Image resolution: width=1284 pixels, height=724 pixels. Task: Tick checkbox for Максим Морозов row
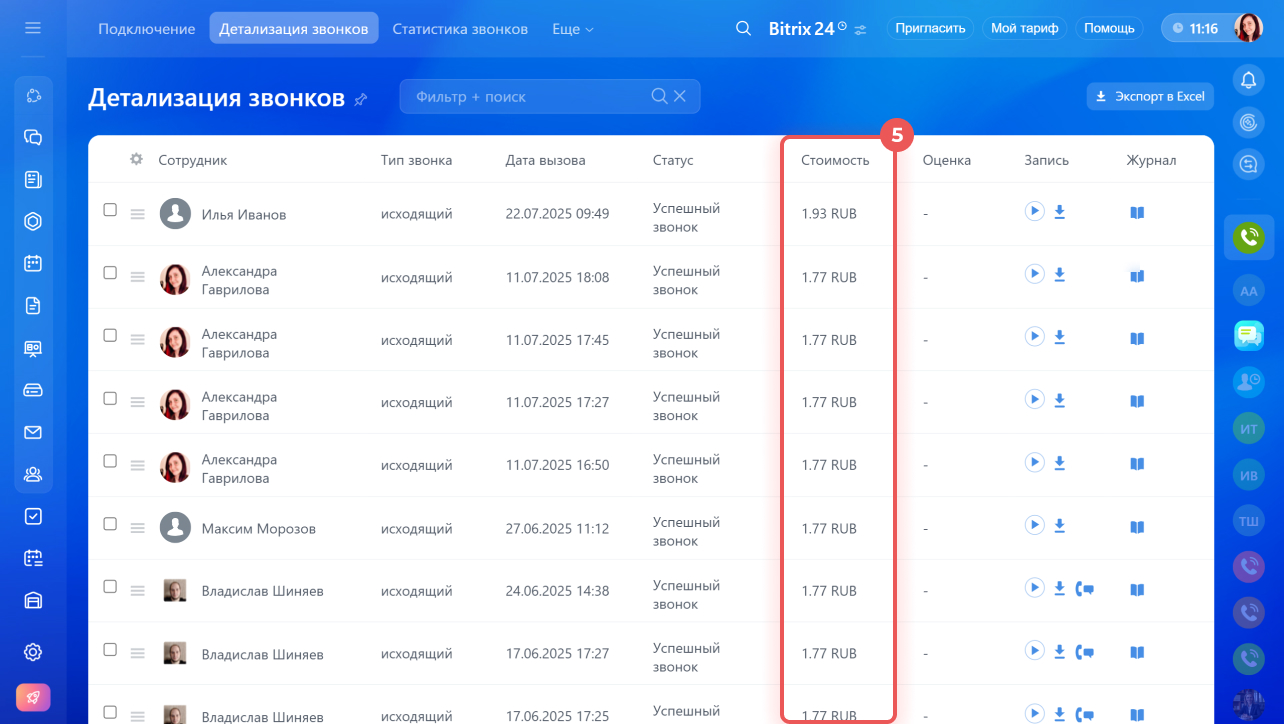[110, 524]
